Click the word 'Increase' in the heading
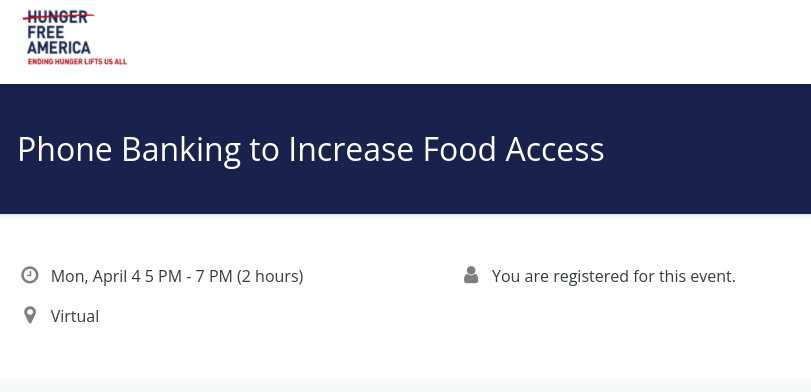Viewport: 811px width, 392px height. [x=351, y=149]
